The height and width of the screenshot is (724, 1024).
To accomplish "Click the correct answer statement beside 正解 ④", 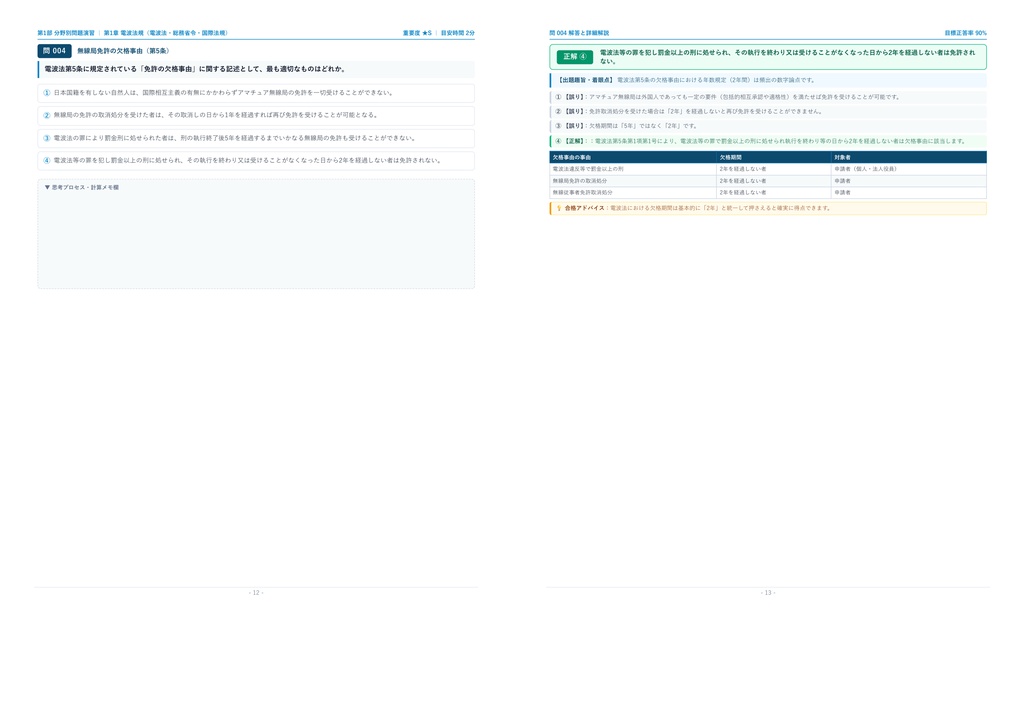I will (x=788, y=57).
